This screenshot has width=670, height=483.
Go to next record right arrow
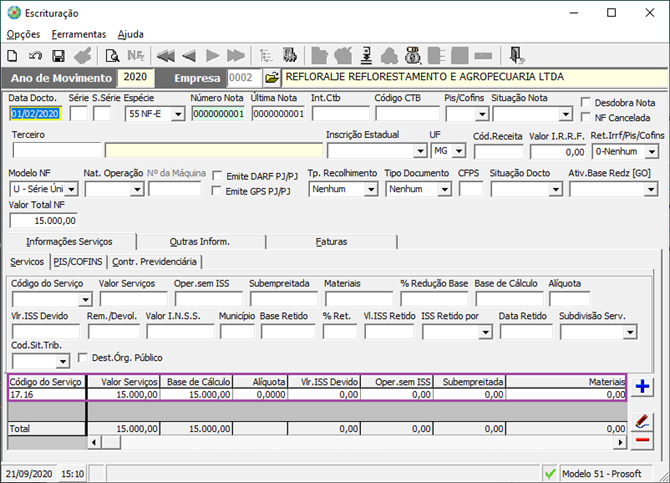coord(212,56)
